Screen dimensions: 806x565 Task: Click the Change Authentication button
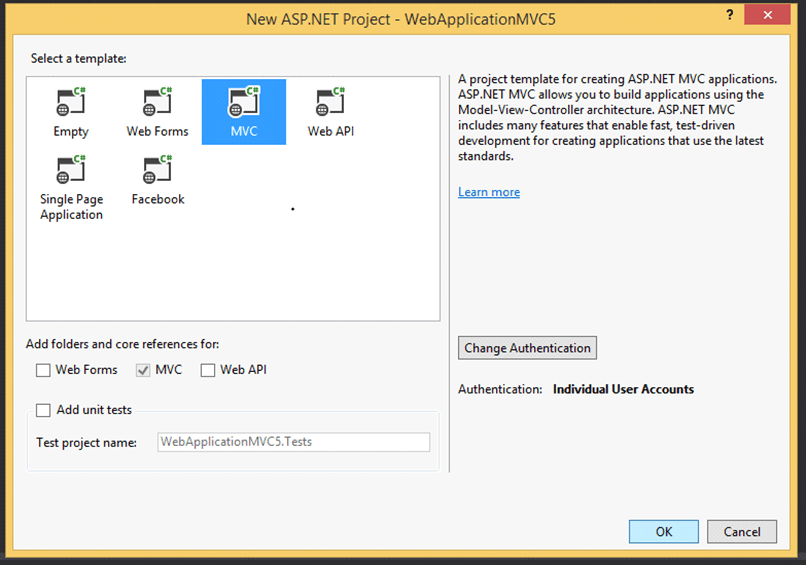pos(527,348)
